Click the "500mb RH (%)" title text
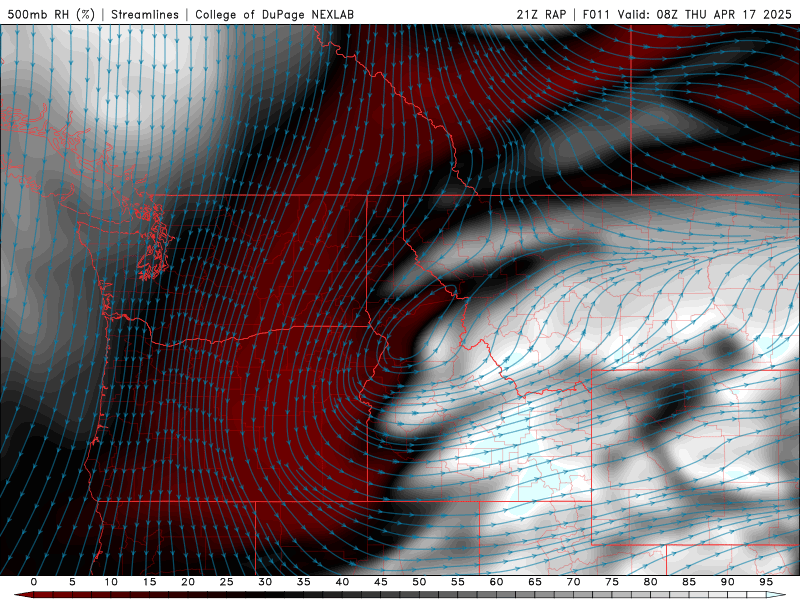The image size is (800, 600). pyautogui.click(x=51, y=14)
